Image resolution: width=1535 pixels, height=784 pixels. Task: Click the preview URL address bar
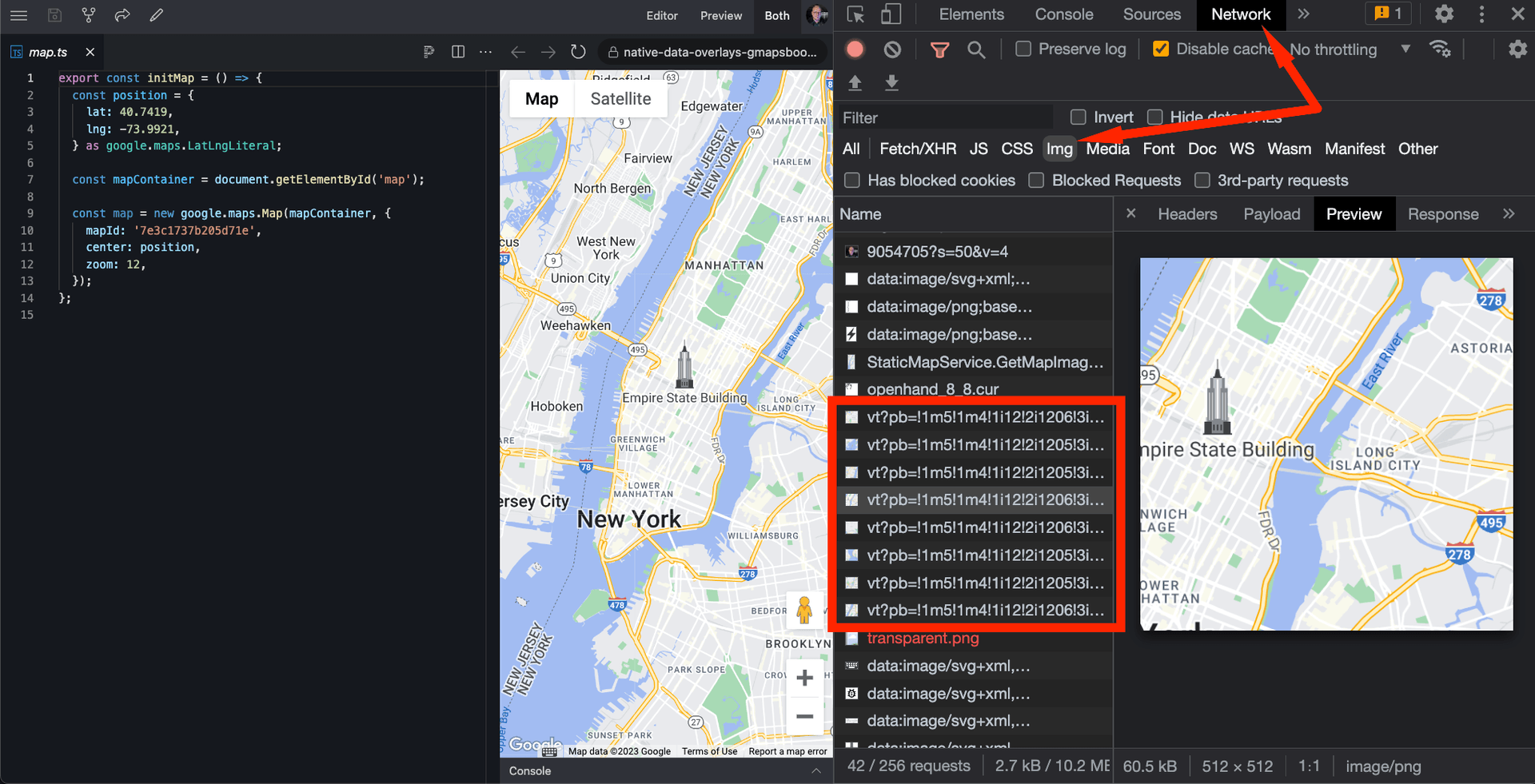[x=712, y=52]
